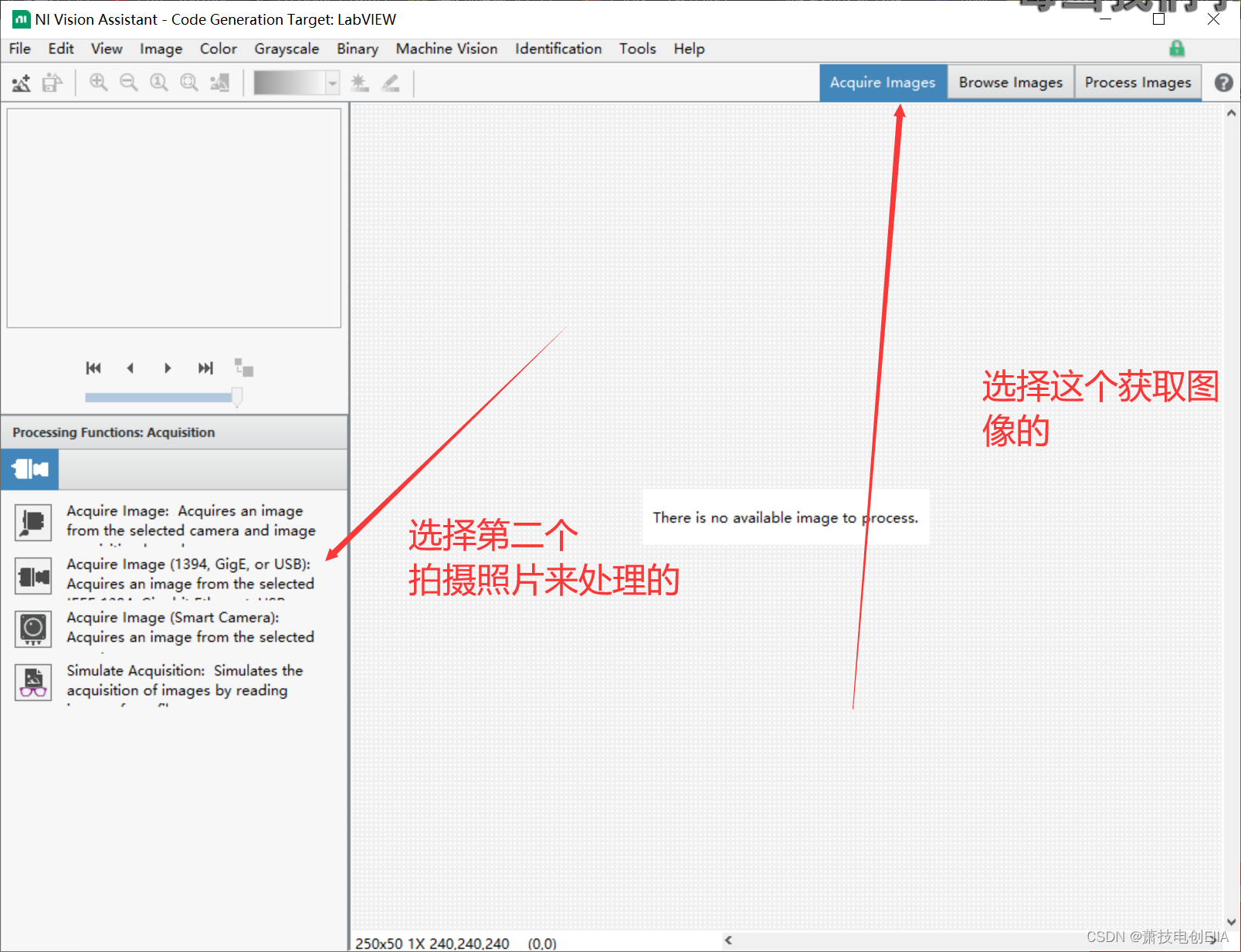The image size is (1241, 952).
Task: Open the Identification menu
Action: [x=558, y=49]
